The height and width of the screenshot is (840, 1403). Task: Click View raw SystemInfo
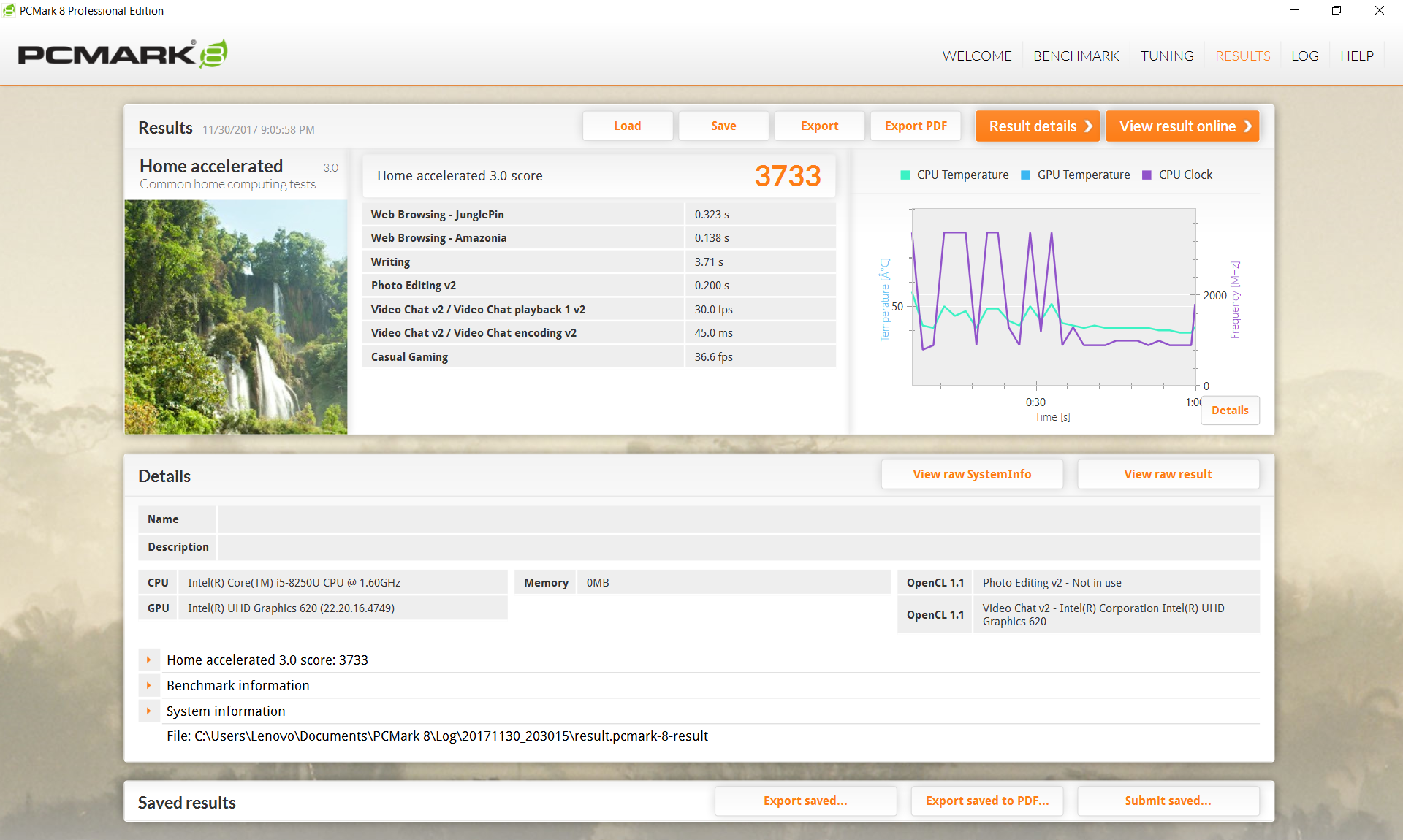point(972,474)
